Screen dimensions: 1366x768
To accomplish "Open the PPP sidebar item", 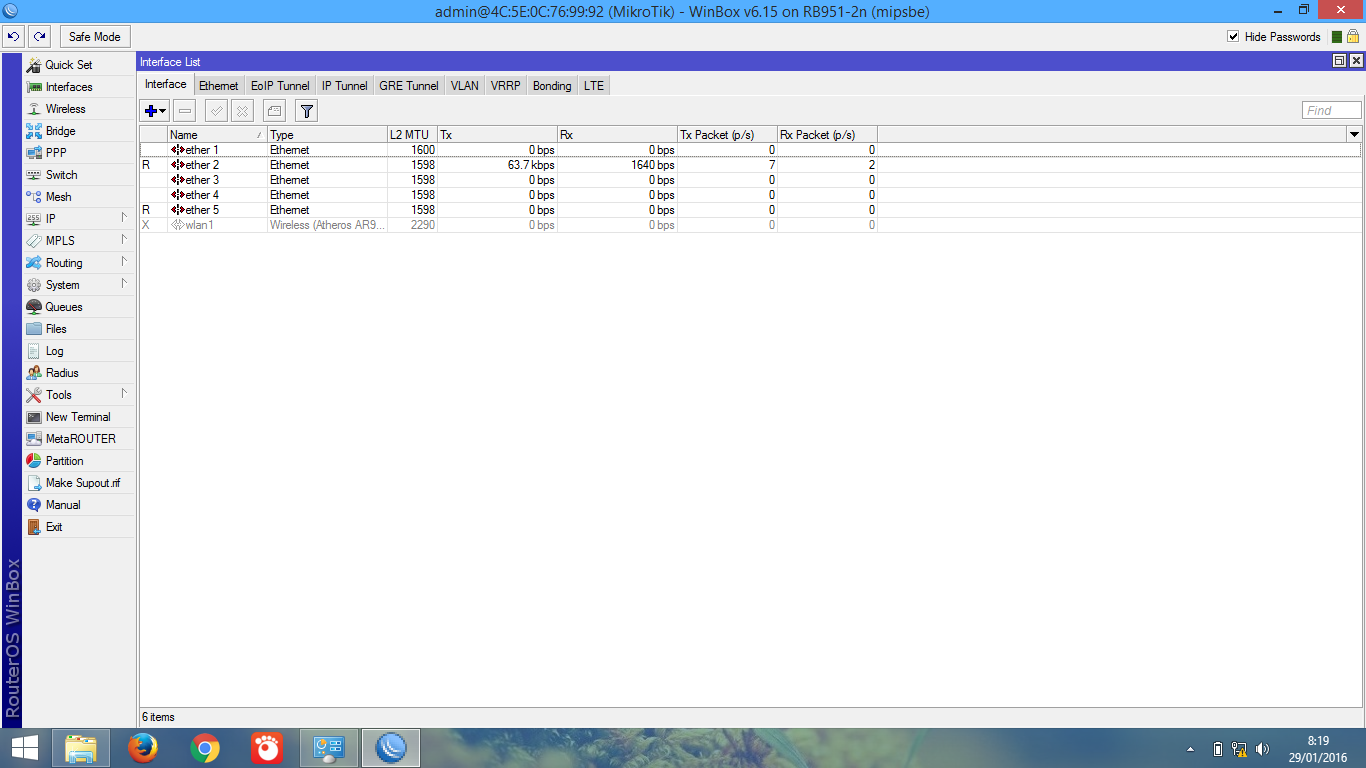I will [79, 153].
